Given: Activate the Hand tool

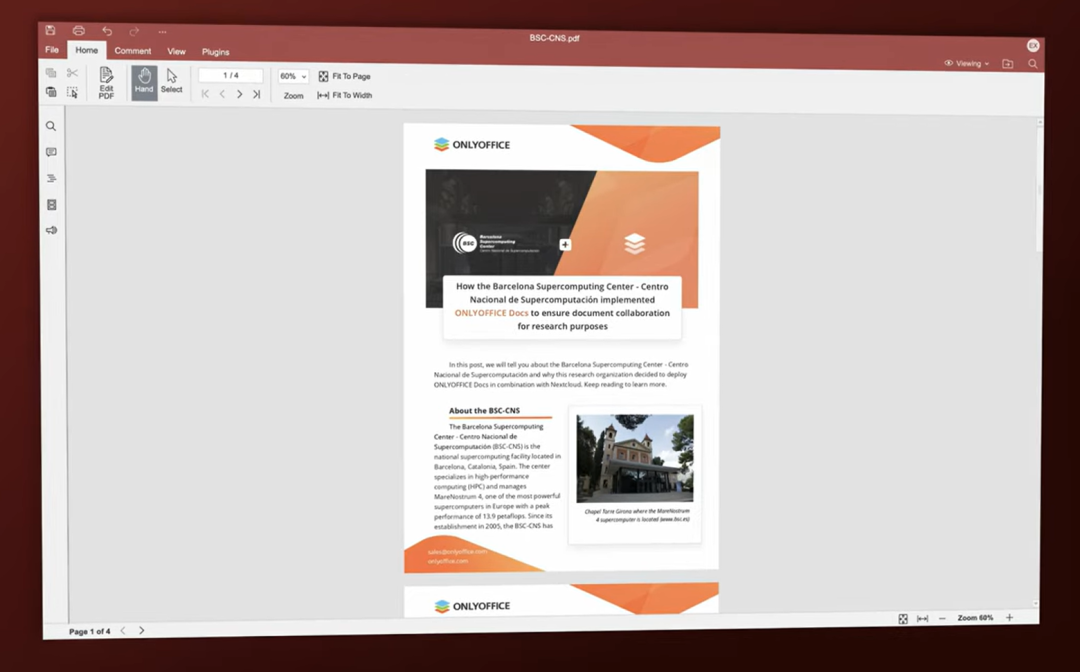Looking at the screenshot, I should click(x=144, y=83).
